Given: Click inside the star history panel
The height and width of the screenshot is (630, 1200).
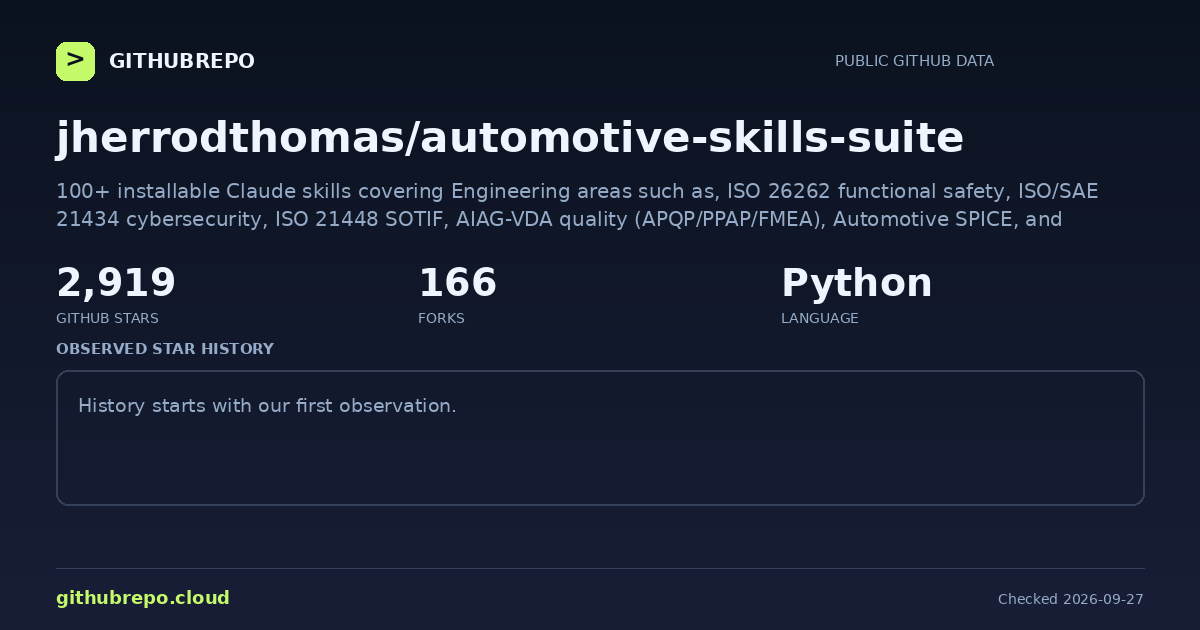Looking at the screenshot, I should [600, 438].
